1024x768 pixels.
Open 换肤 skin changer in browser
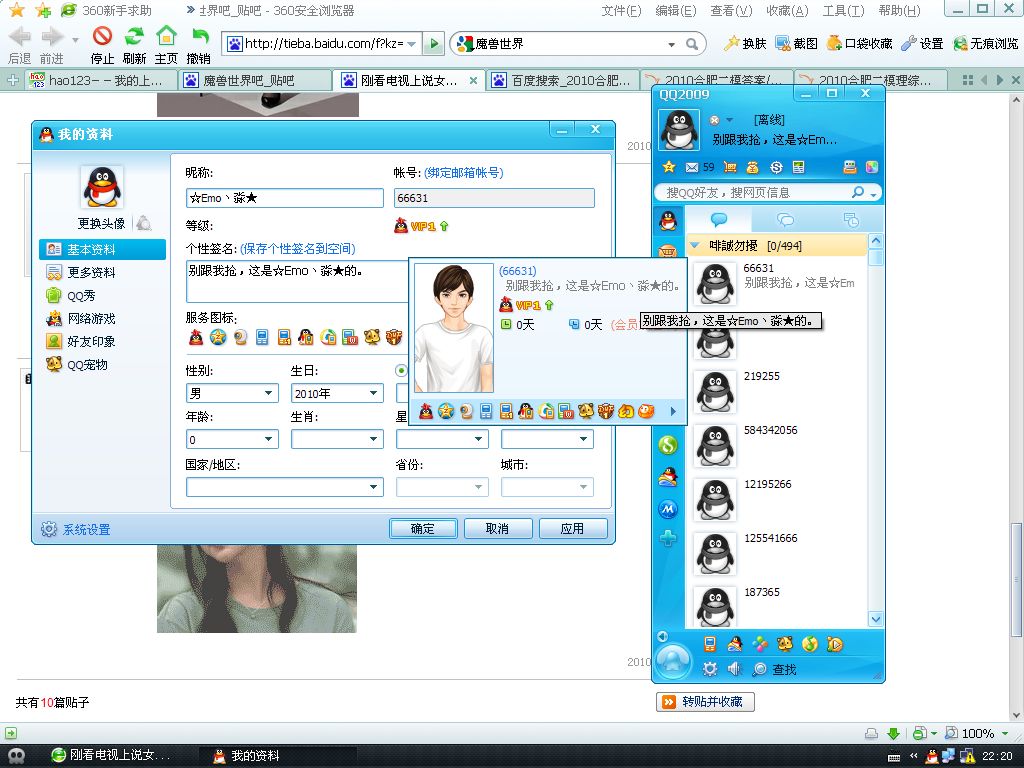coord(746,44)
